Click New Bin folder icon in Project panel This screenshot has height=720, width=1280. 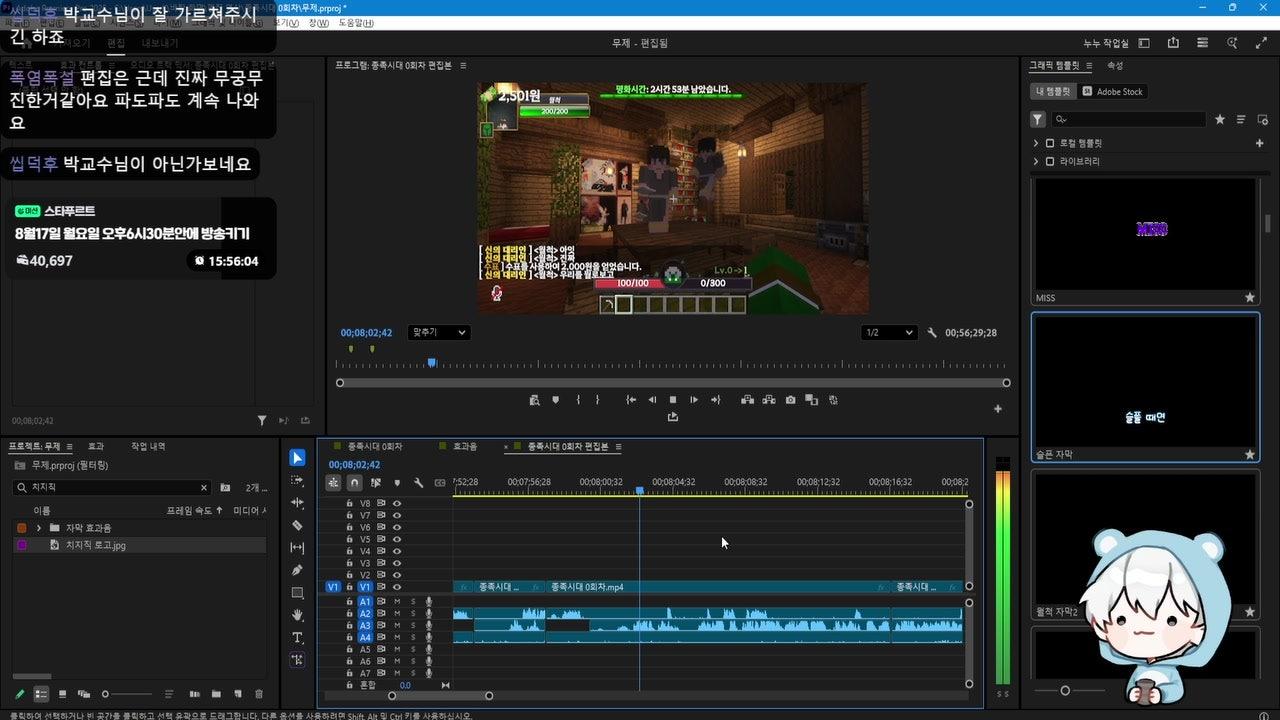[217, 694]
